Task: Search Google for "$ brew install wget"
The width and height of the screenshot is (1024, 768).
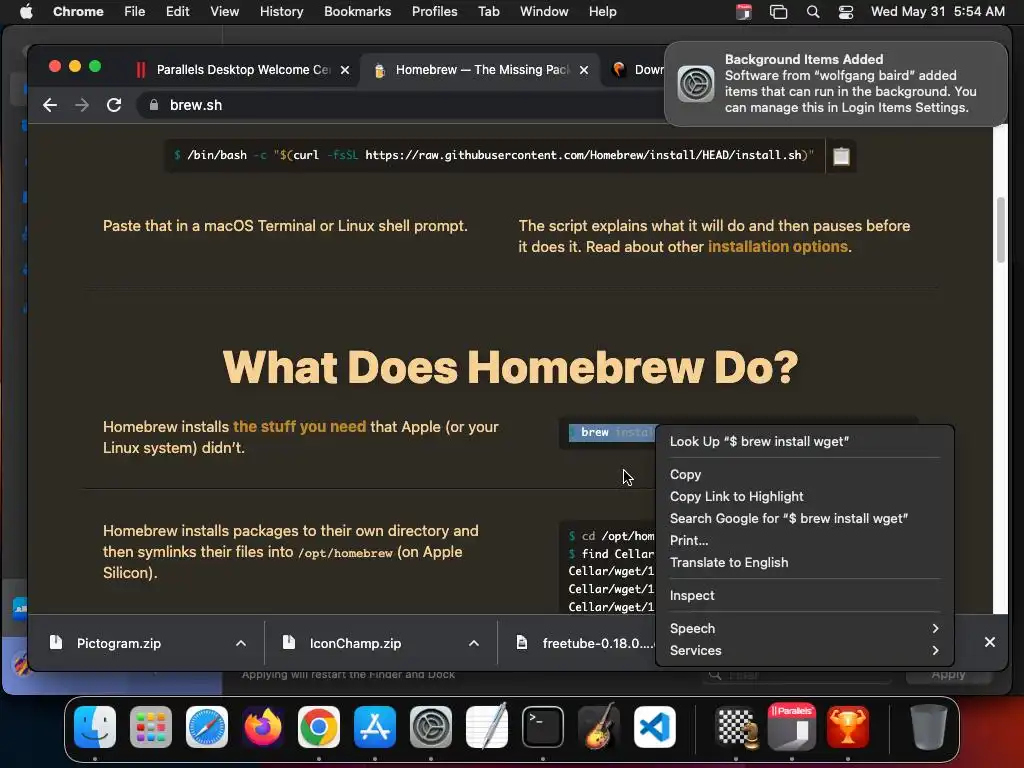Action: click(805, 519)
